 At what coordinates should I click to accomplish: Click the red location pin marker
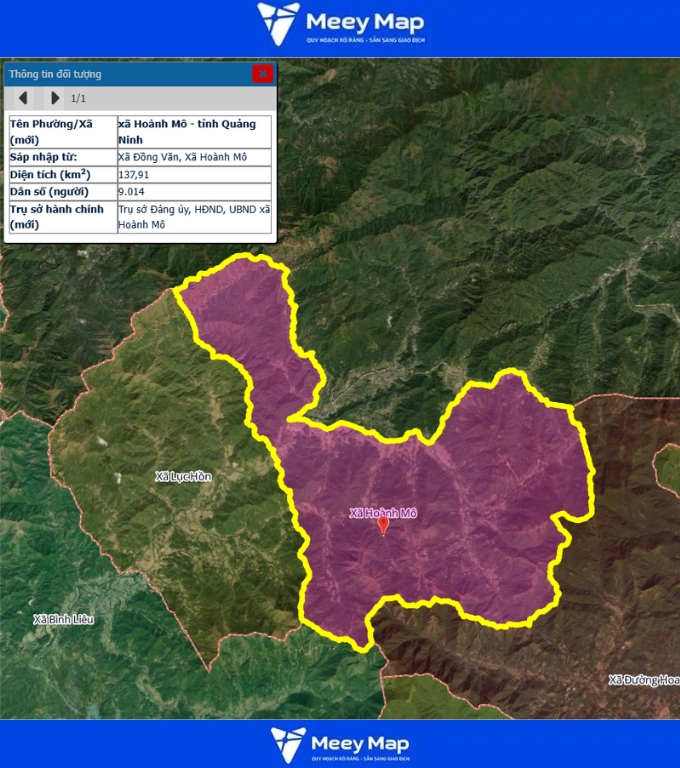[x=383, y=526]
